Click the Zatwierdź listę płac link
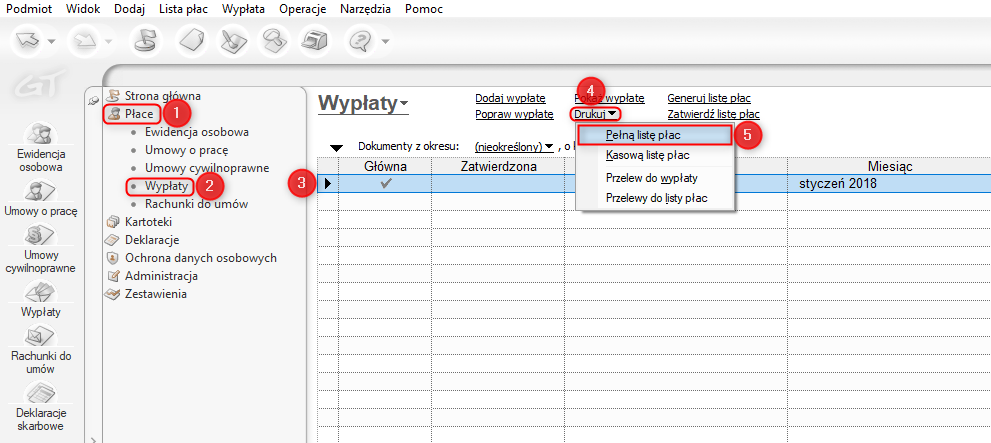Viewport: 991px width, 443px height. [x=714, y=114]
